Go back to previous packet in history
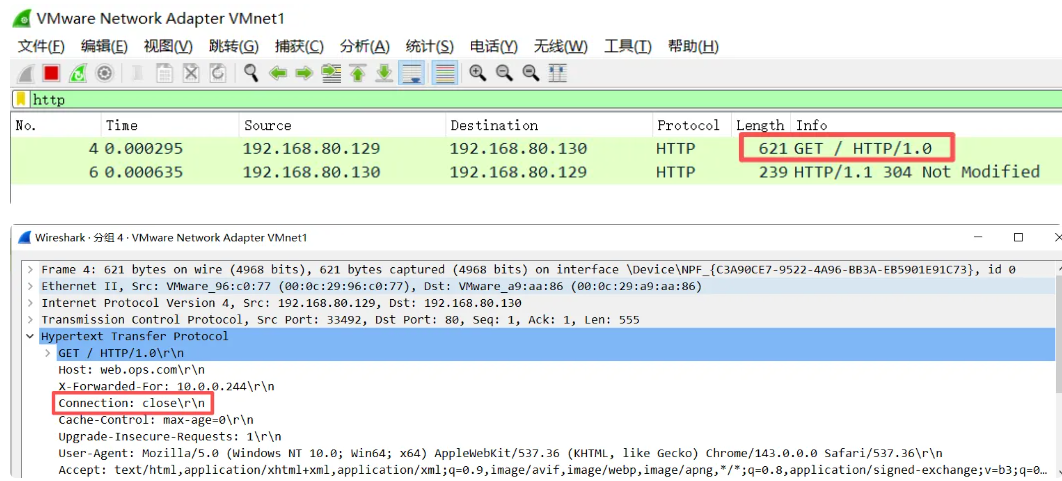The width and height of the screenshot is (1062, 481). pos(278,73)
